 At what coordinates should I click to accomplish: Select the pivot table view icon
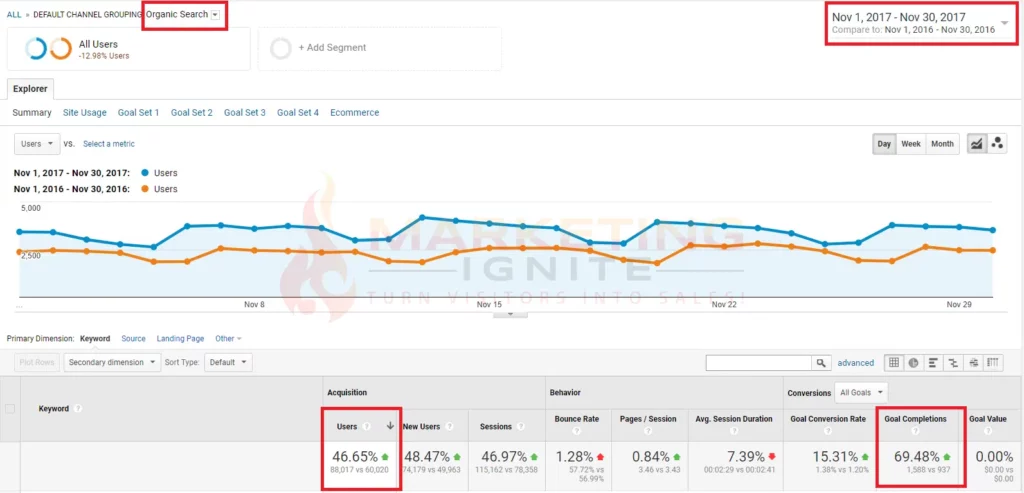pos(994,363)
